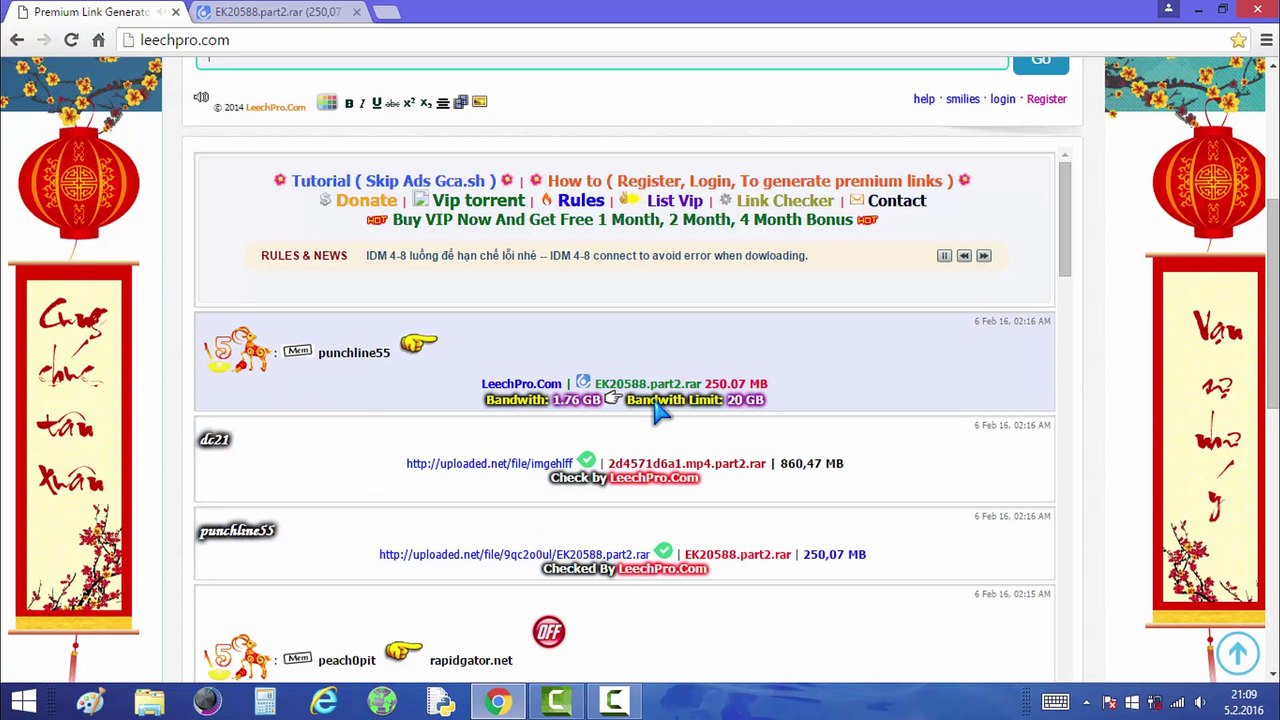The height and width of the screenshot is (720, 1280).
Task: Open the List Vip menu link
Action: (675, 200)
